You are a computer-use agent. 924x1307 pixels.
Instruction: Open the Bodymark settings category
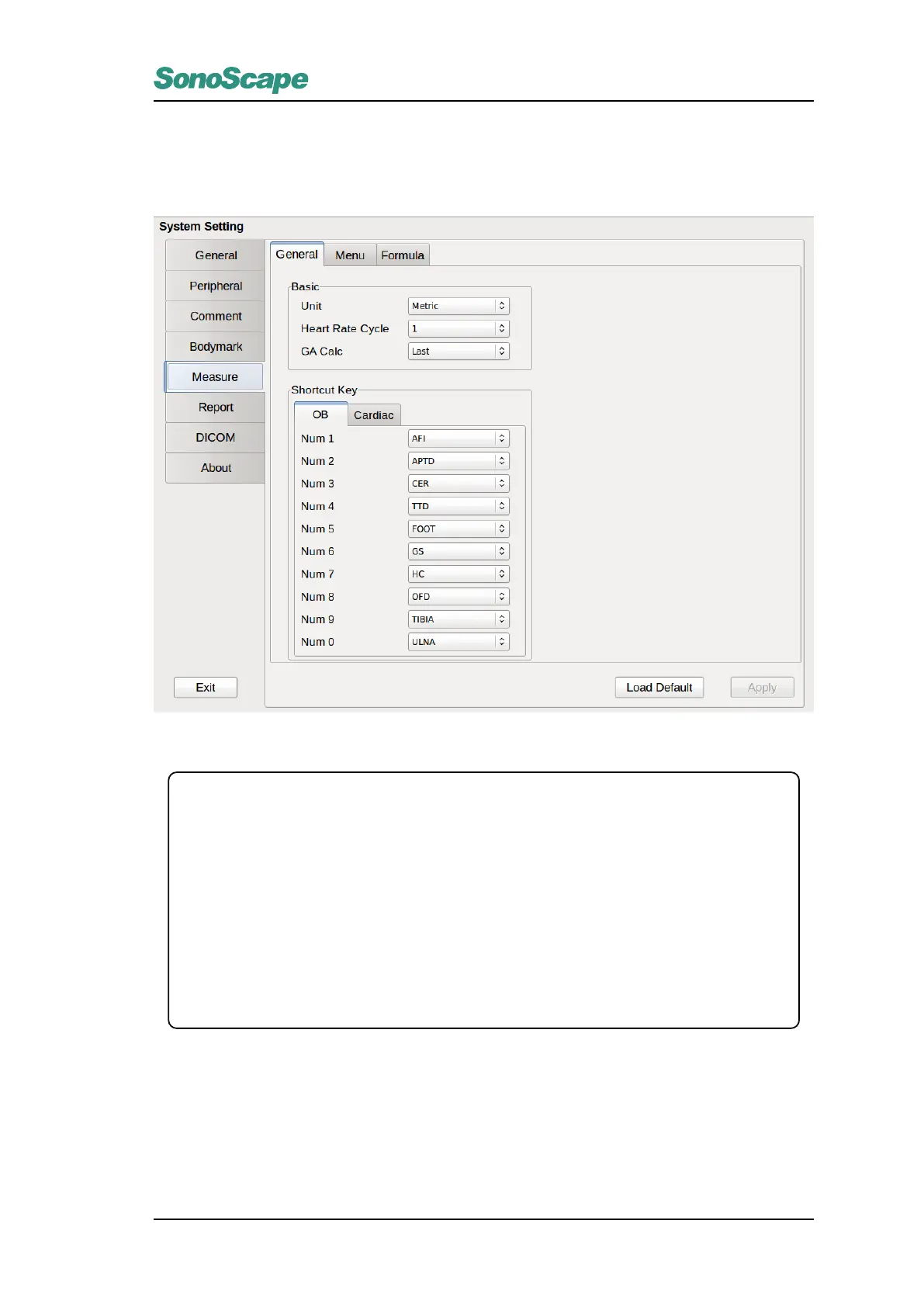[215, 346]
